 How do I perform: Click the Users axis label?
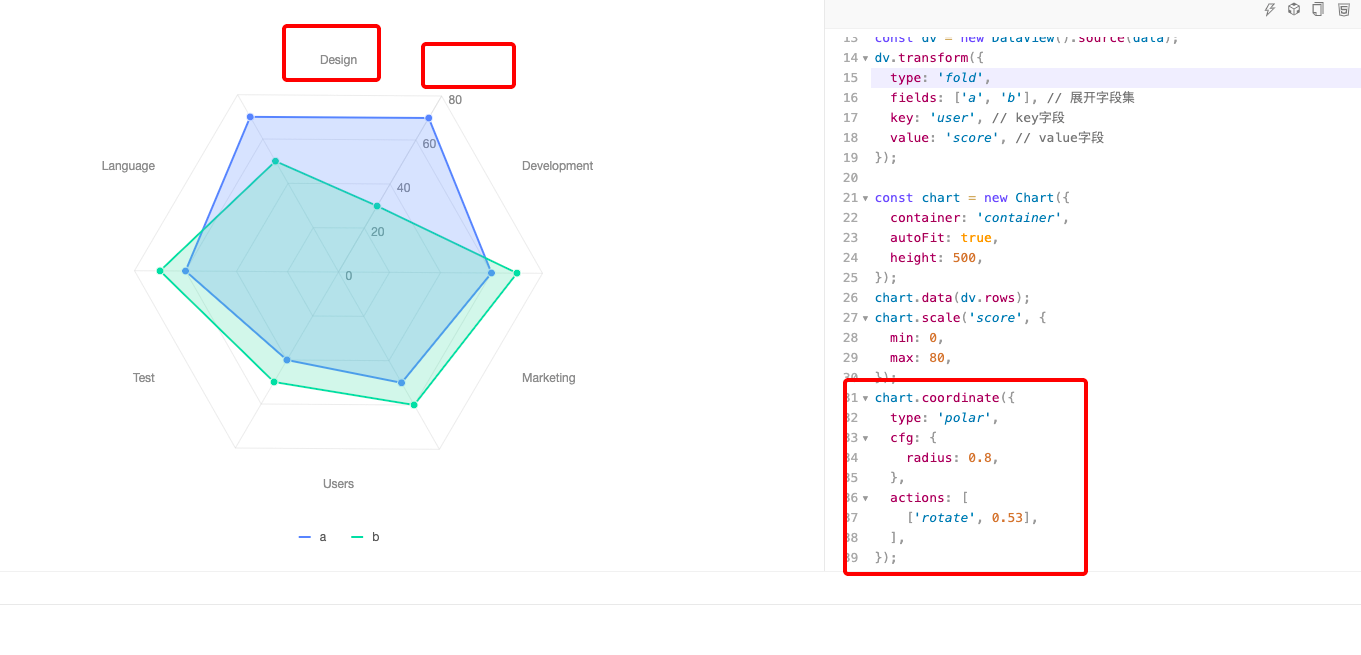point(338,483)
